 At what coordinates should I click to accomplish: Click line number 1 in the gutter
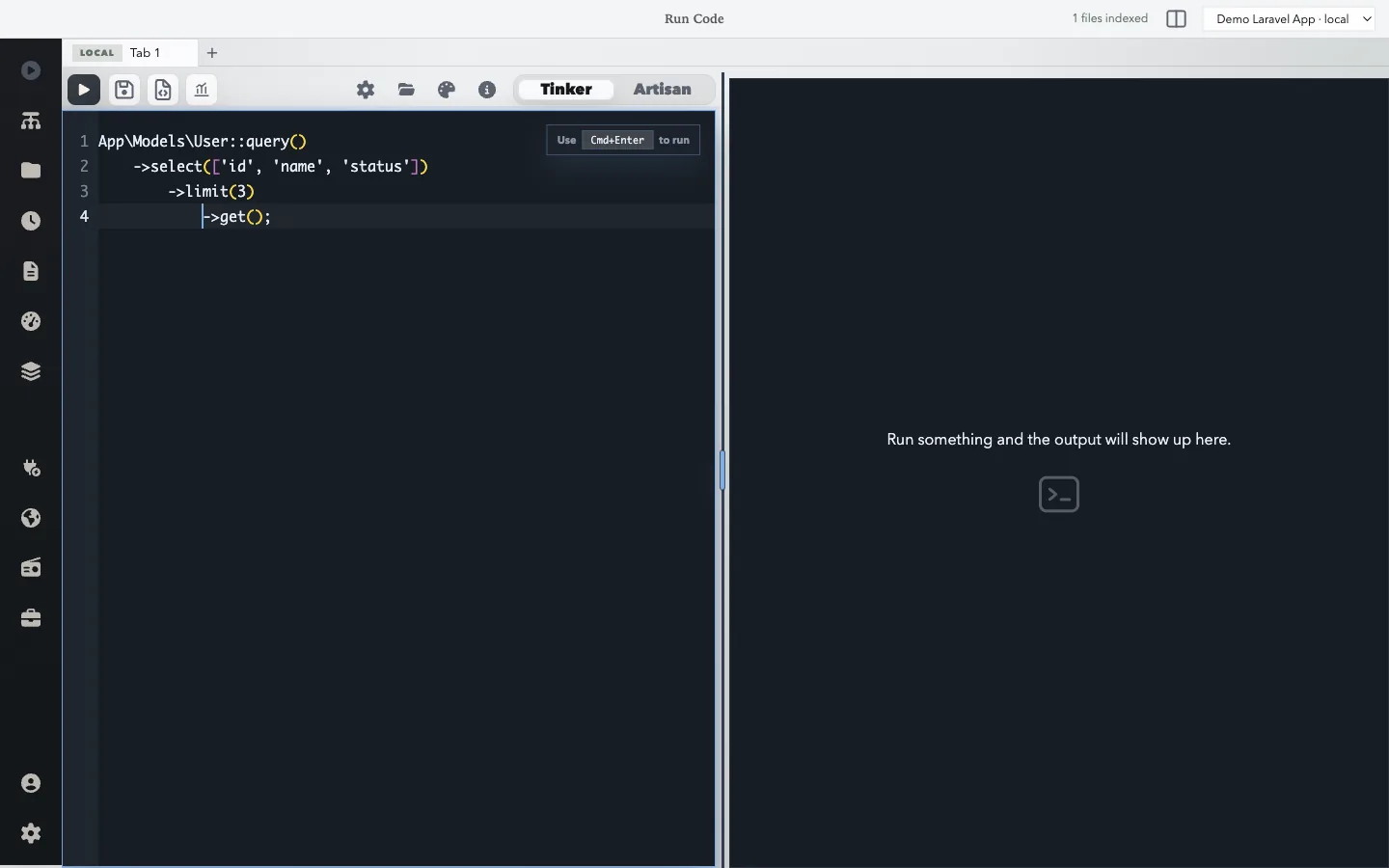tap(84, 141)
